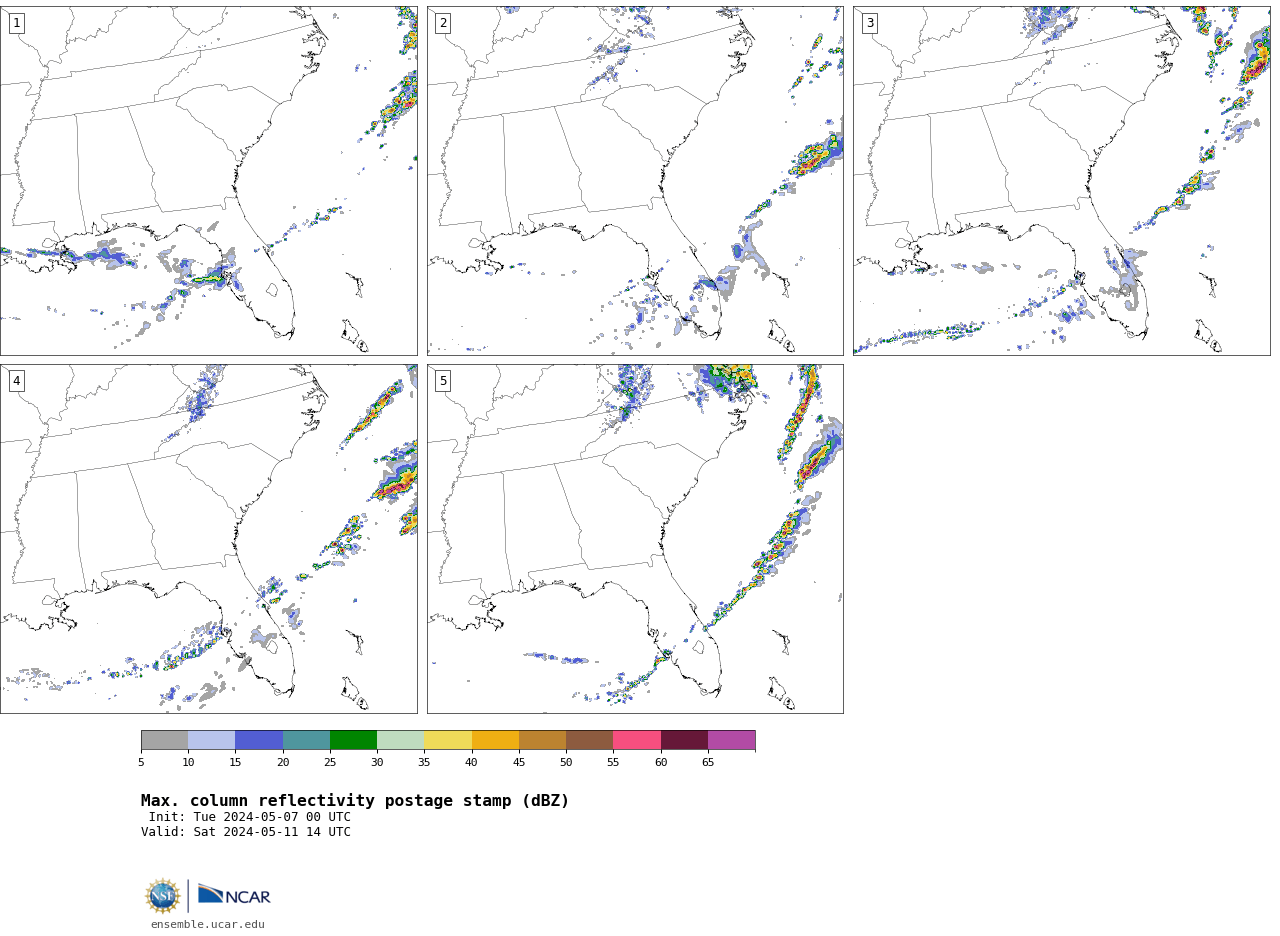Click the NSF globe logo
This screenshot has height=936, width=1280.
click(163, 895)
